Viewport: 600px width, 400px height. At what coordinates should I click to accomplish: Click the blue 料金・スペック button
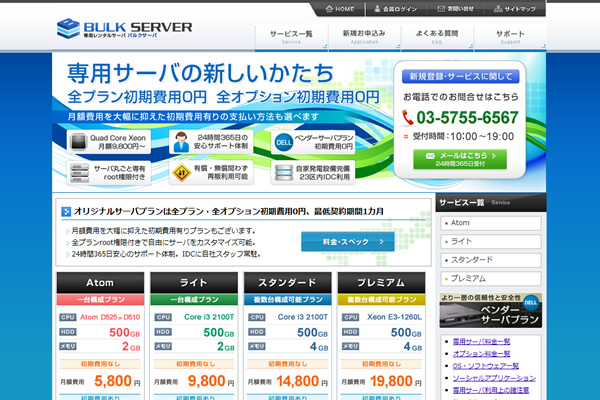[347, 241]
